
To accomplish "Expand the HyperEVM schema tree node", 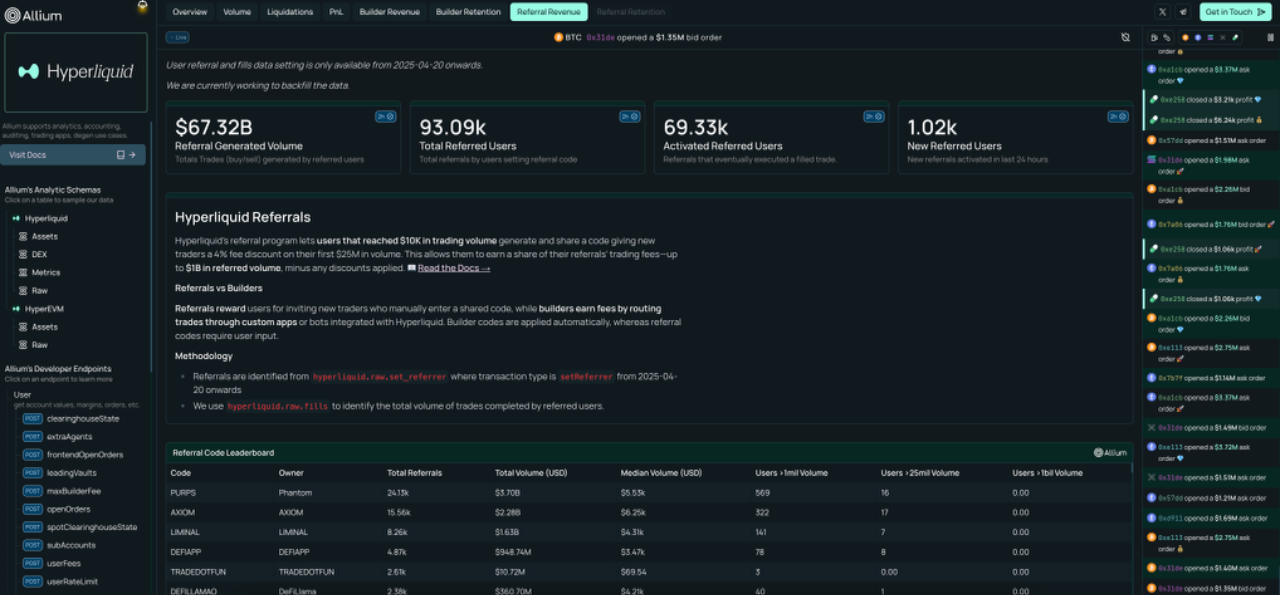I will coord(38,309).
